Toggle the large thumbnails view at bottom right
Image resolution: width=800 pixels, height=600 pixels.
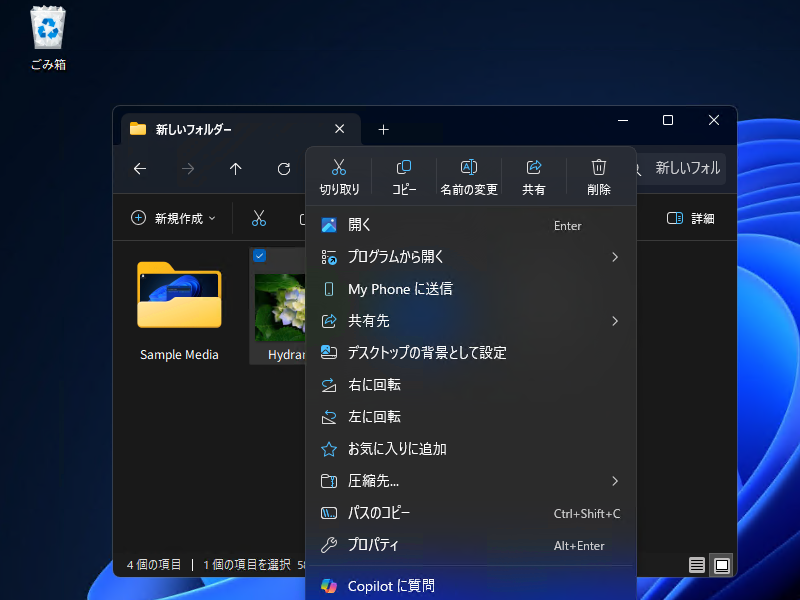[721, 565]
